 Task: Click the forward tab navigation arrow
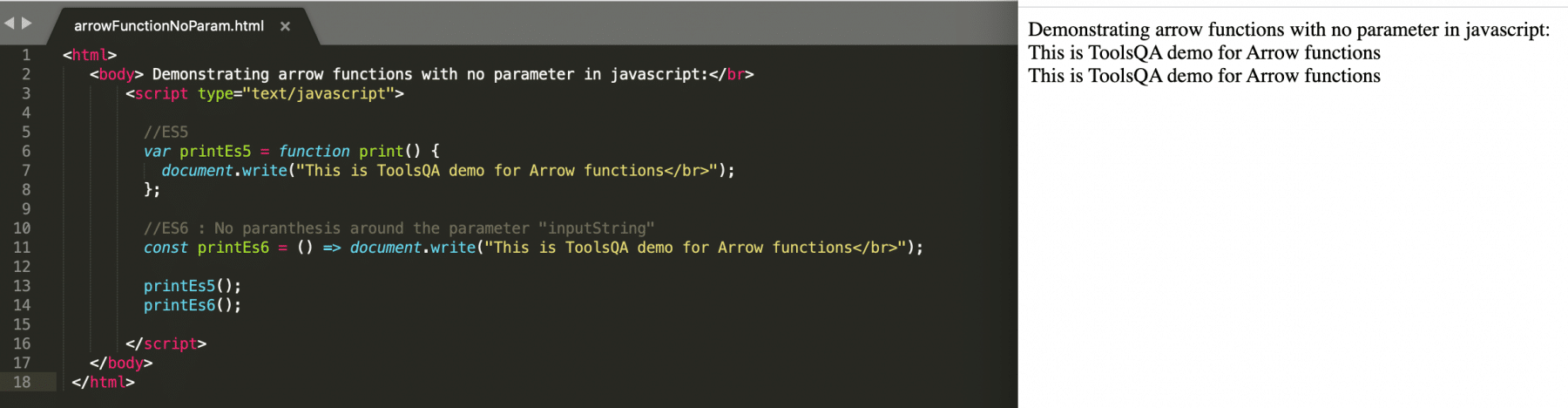(x=27, y=23)
